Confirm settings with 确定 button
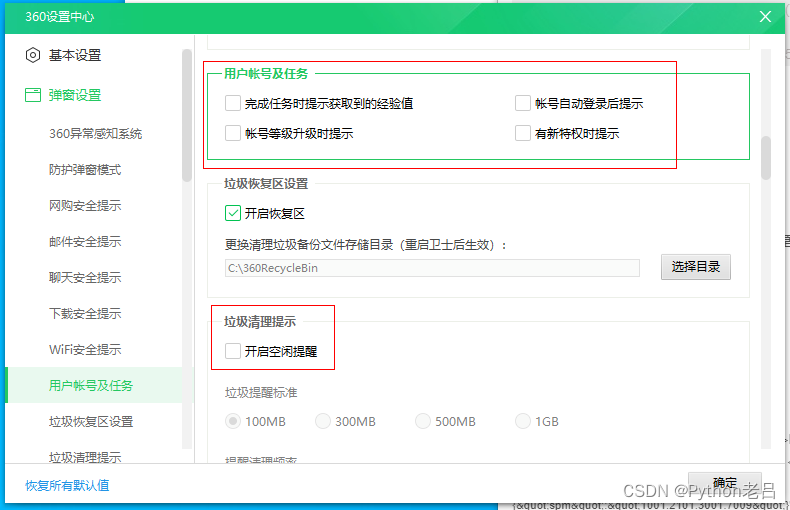This screenshot has width=790, height=510. pos(725,483)
